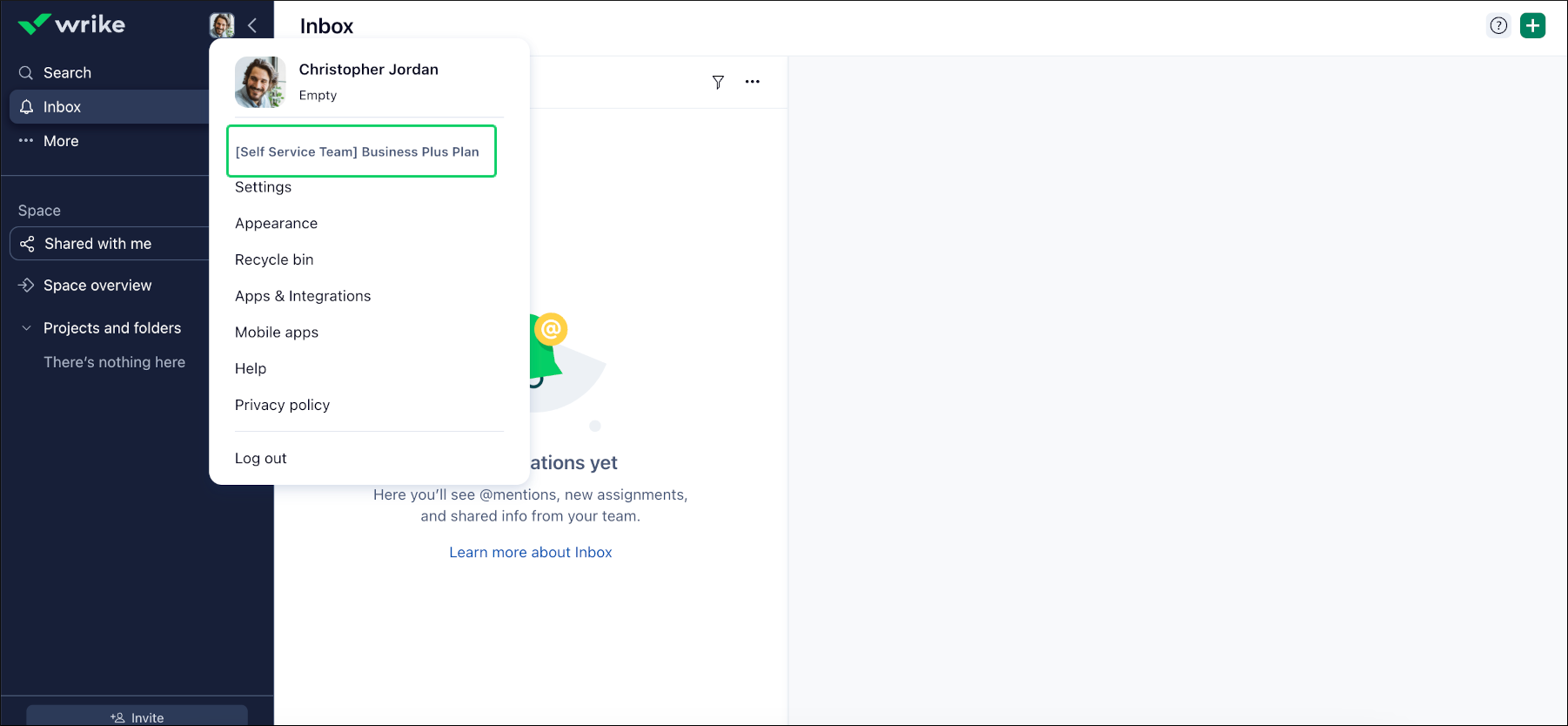Click the green plus create button
Image resolution: width=1568 pixels, height=726 pixels.
(1532, 25)
